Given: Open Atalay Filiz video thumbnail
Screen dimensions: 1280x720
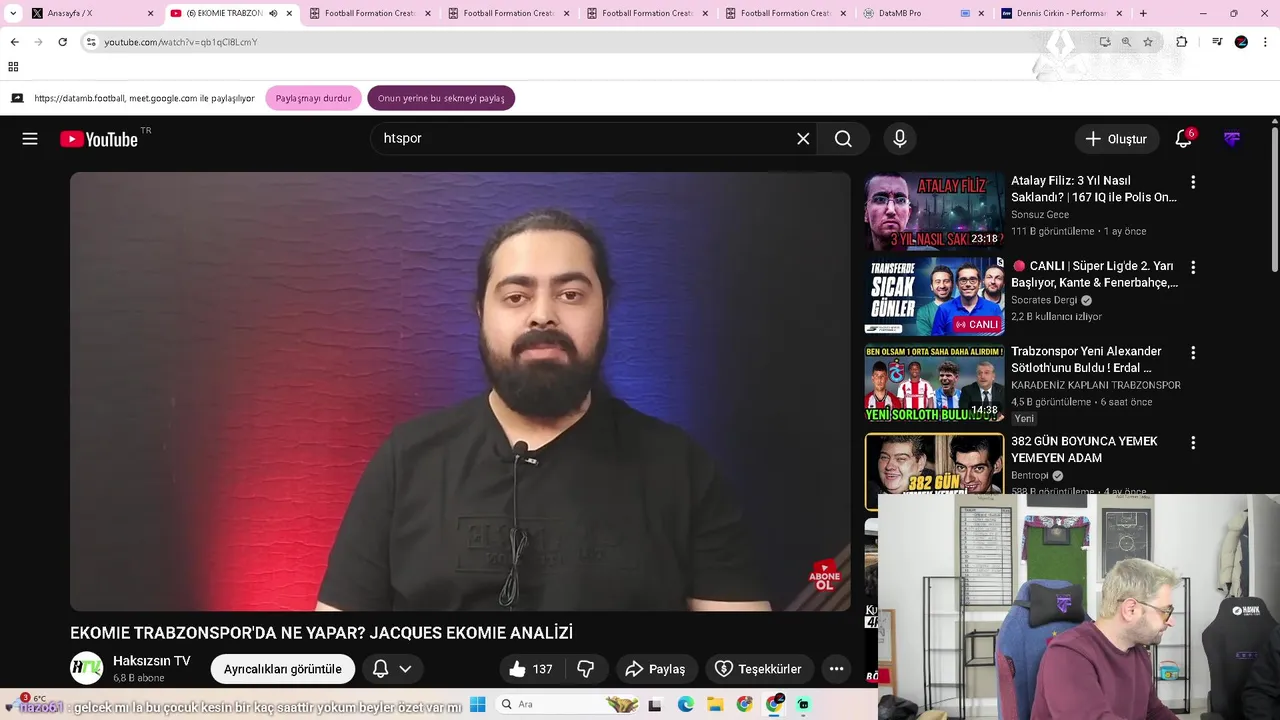Looking at the screenshot, I should point(934,211).
